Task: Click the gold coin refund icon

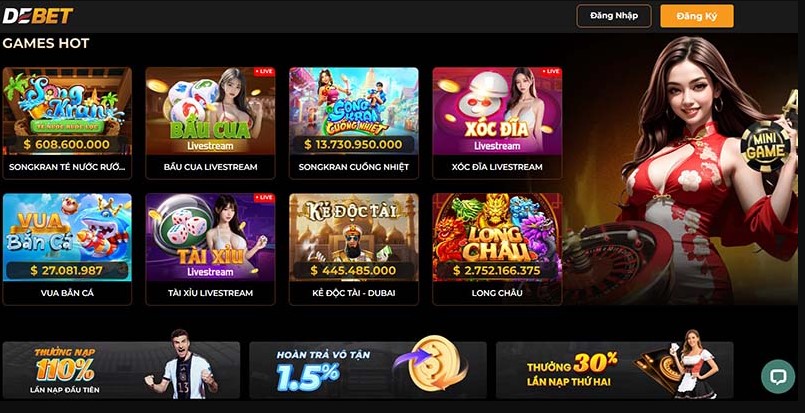Action: 435,363
